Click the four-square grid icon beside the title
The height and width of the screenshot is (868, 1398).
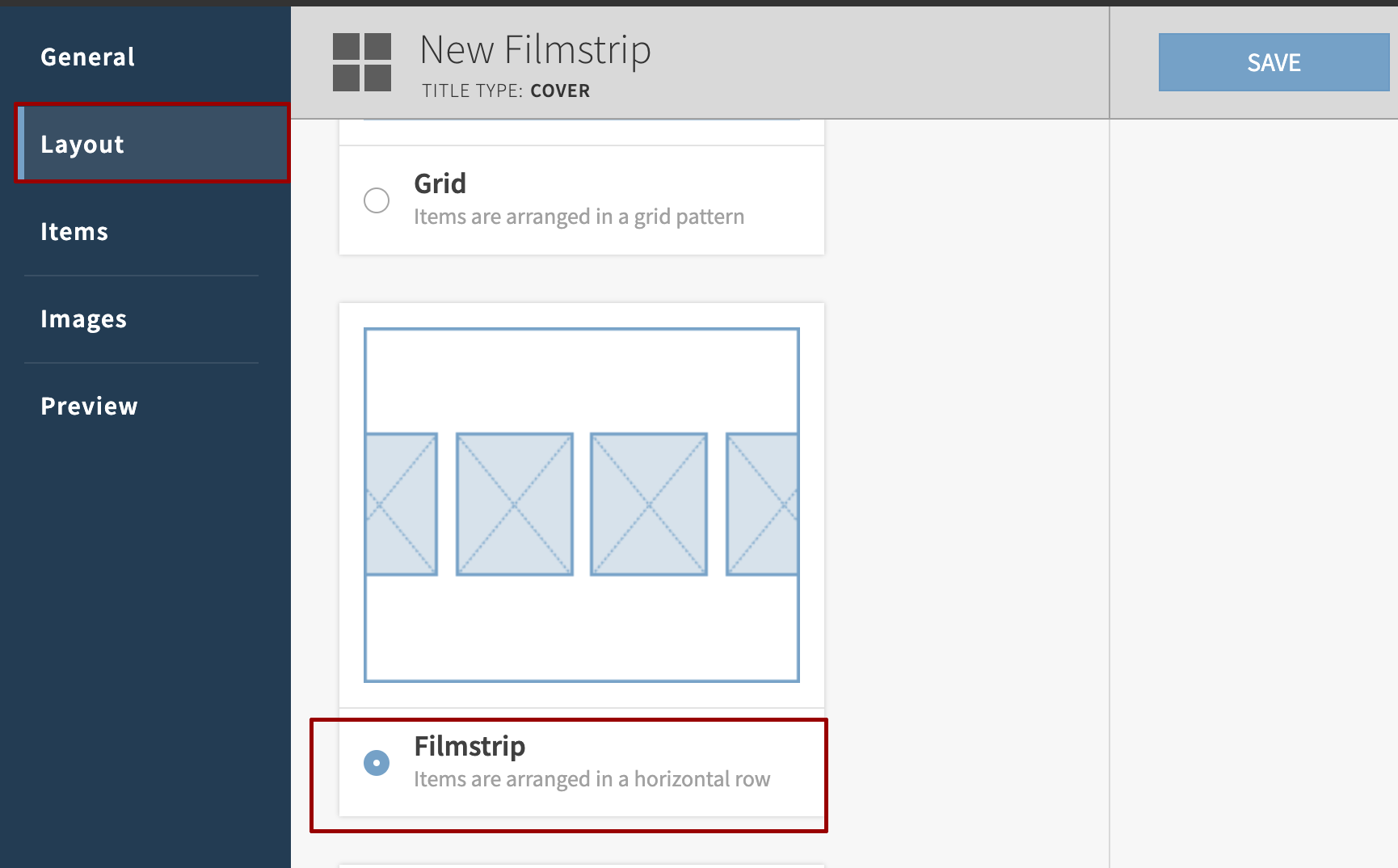tap(362, 62)
